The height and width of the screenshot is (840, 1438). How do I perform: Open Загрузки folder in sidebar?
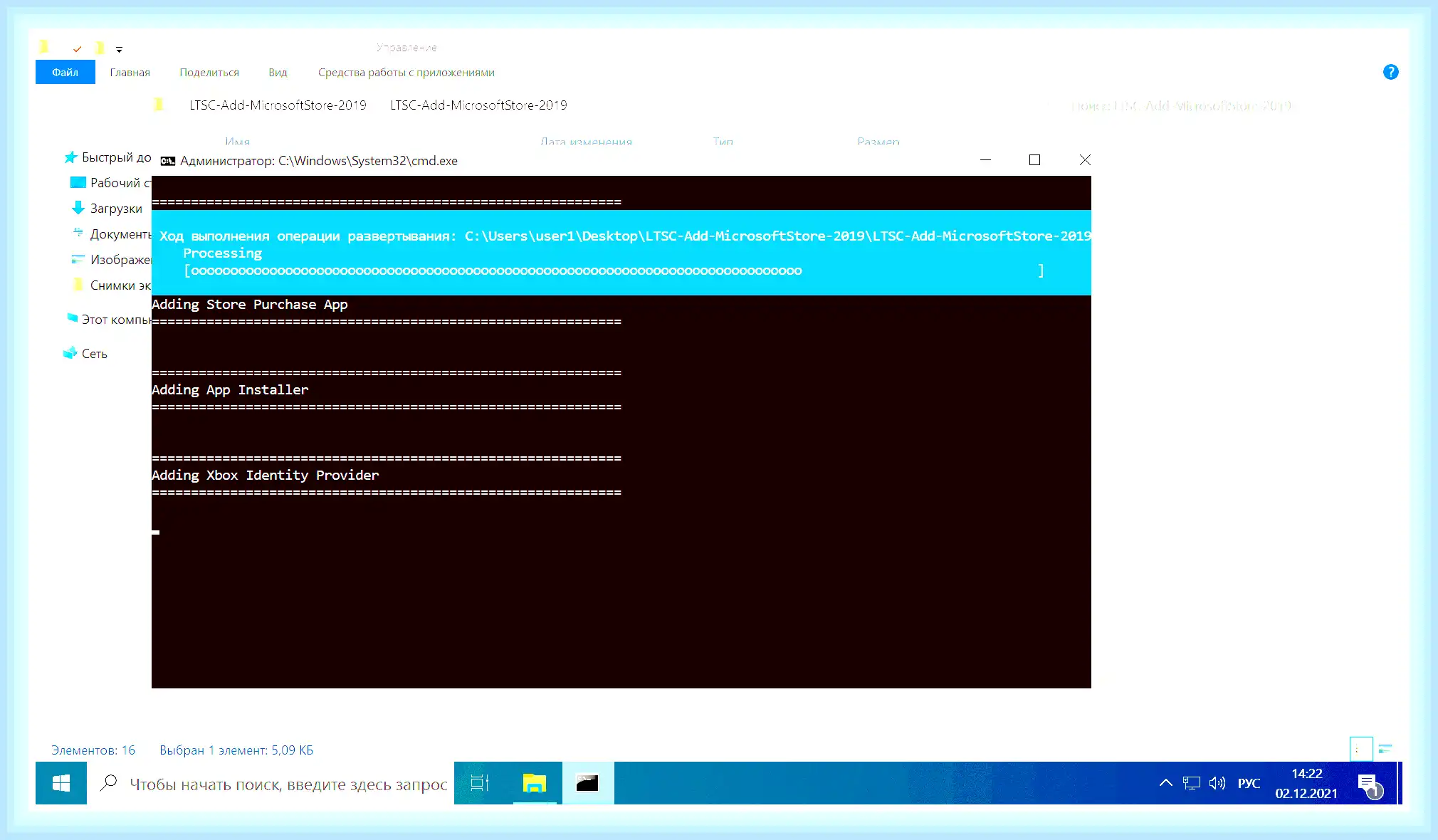(107, 209)
